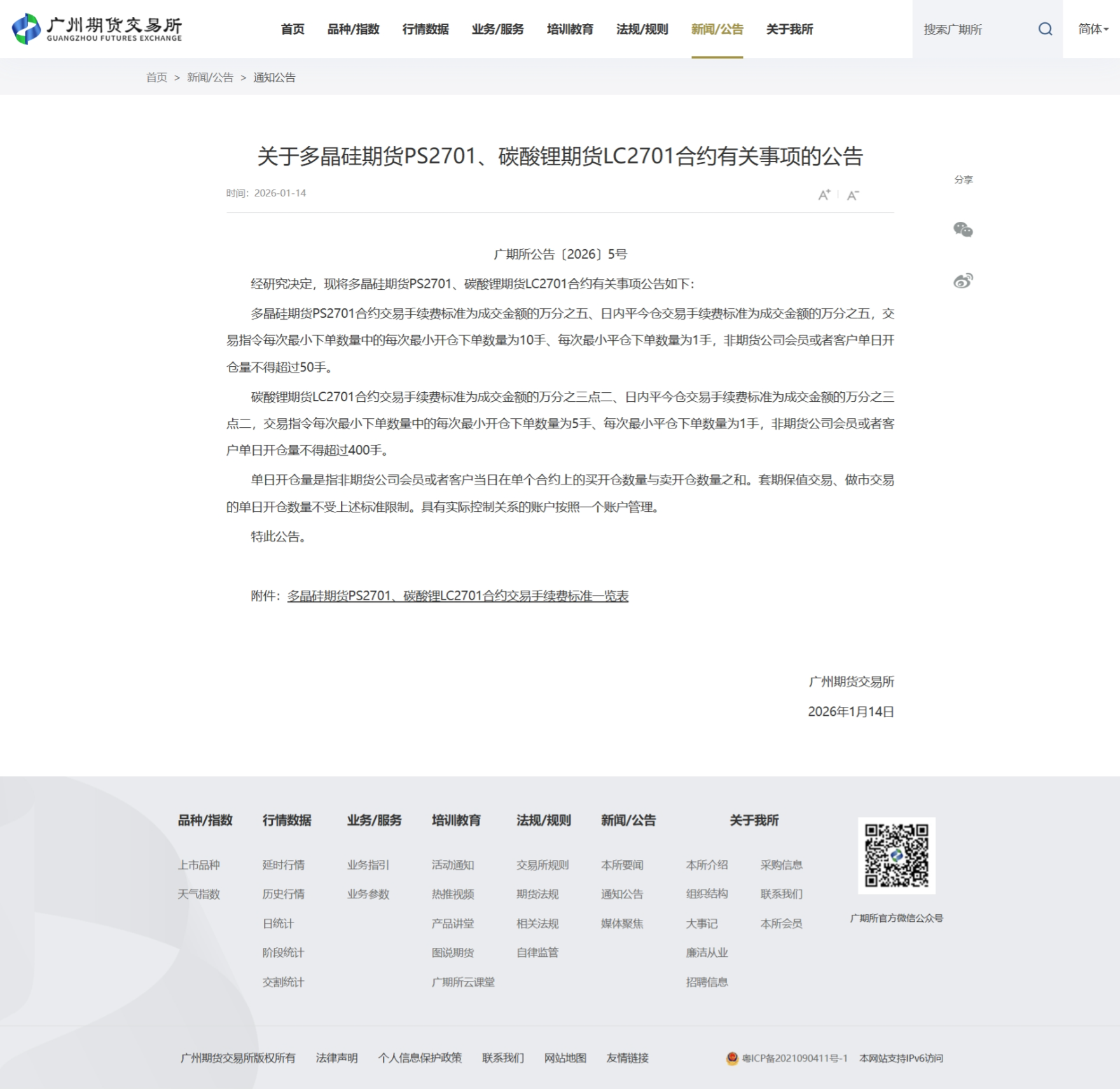Click the Guangzhou Futures Exchange logo

coord(97,29)
